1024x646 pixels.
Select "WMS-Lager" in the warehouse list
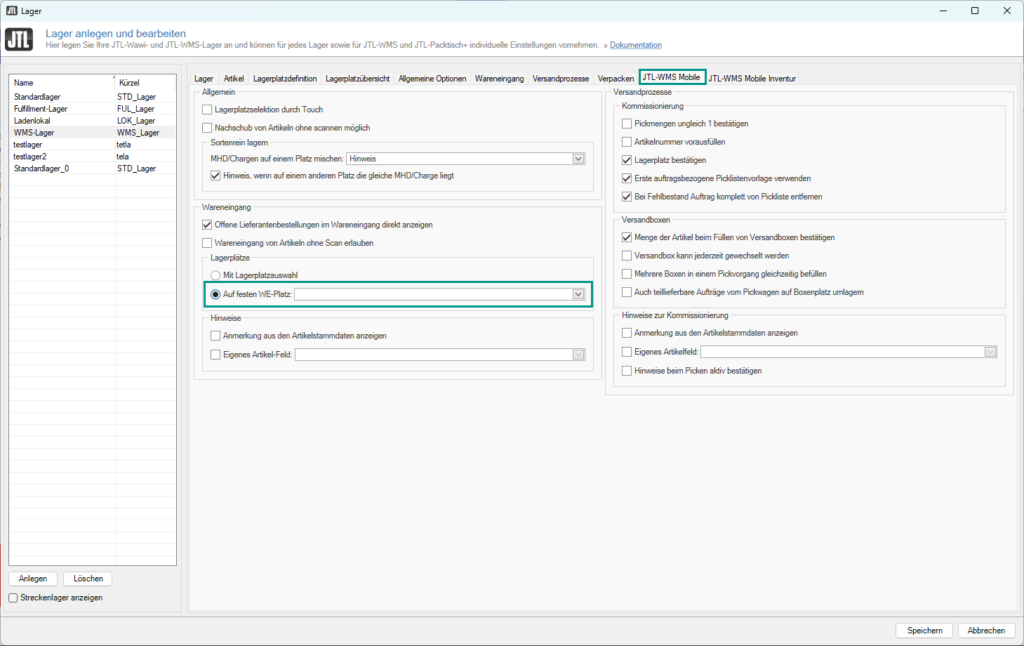33,132
